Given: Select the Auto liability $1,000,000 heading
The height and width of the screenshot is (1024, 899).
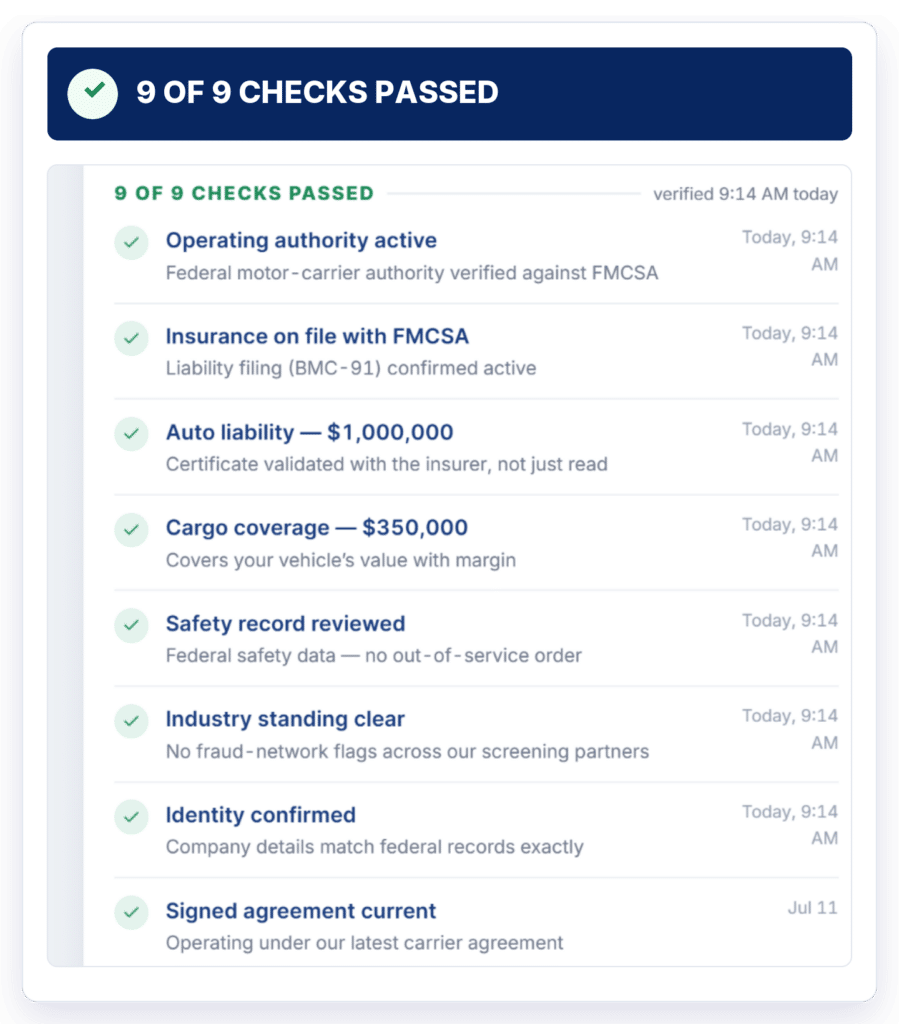Looking at the screenshot, I should [309, 432].
